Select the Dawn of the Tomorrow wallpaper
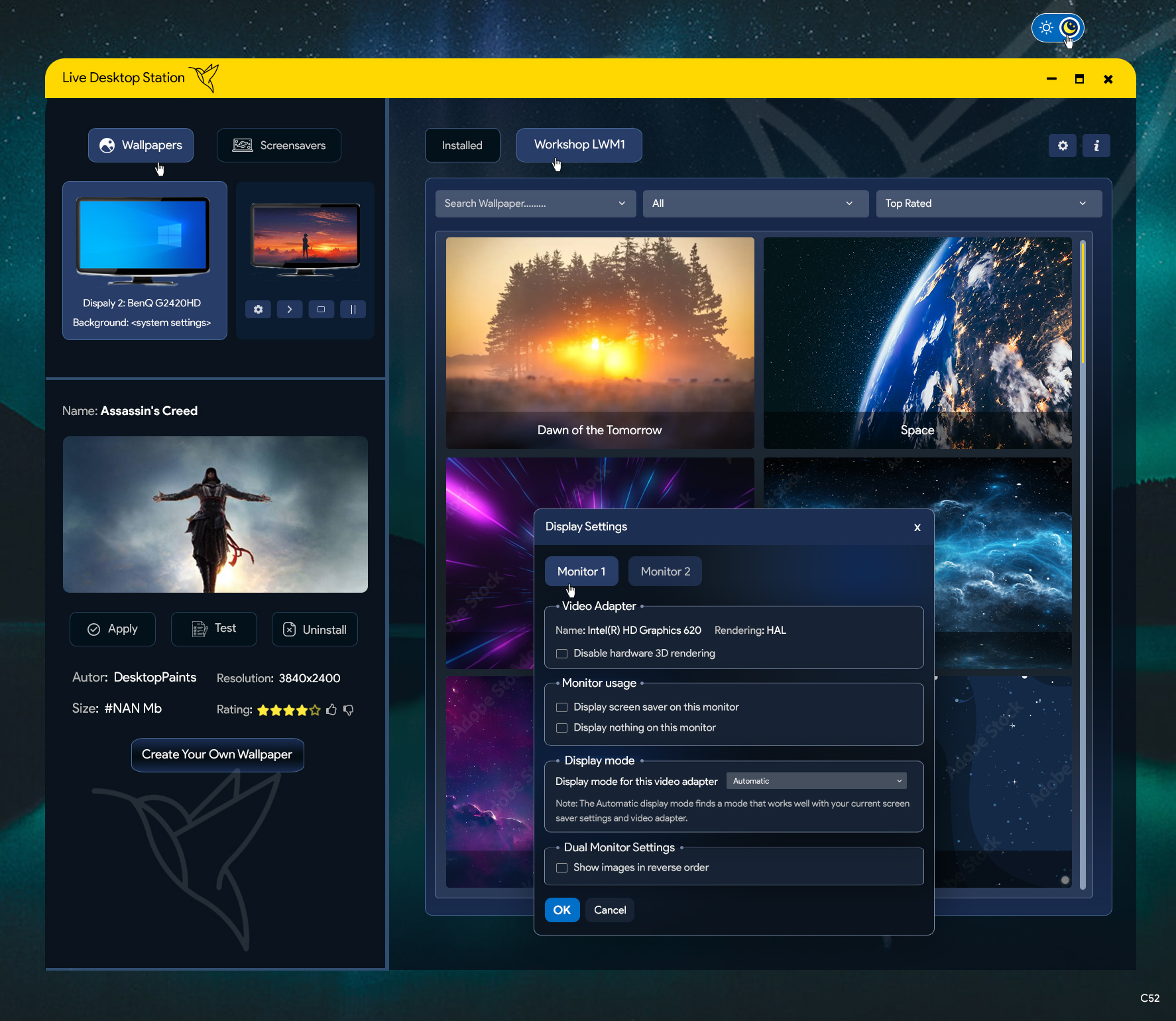Viewport: 1176px width, 1021px height. coord(600,342)
